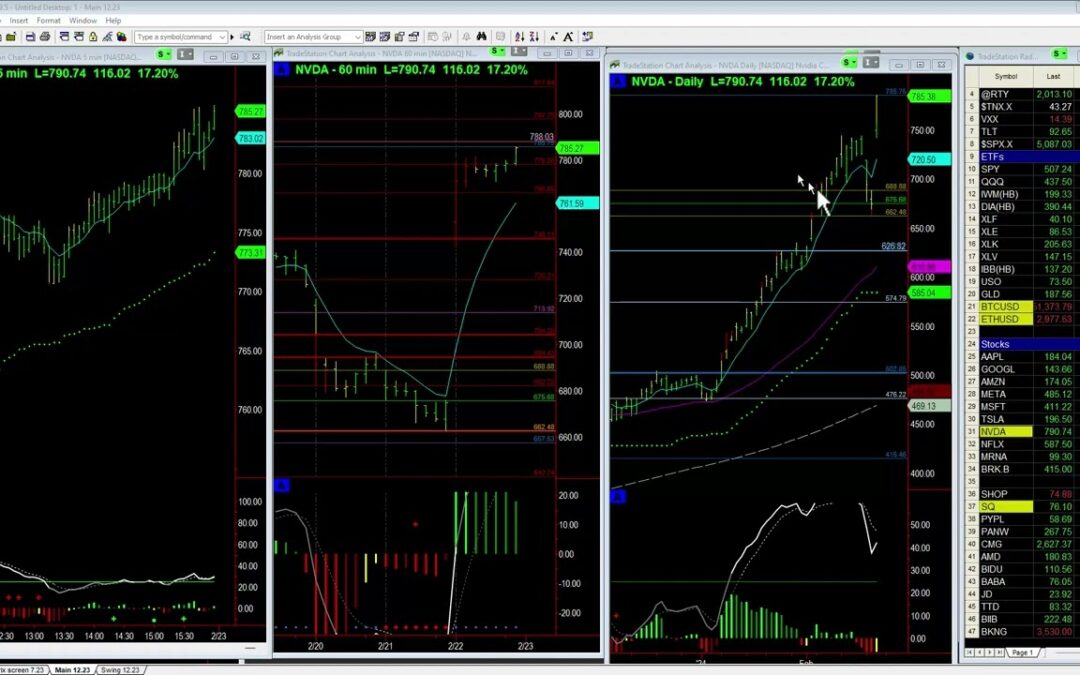Restore the NVDA 5 min chart window

pos(234,56)
